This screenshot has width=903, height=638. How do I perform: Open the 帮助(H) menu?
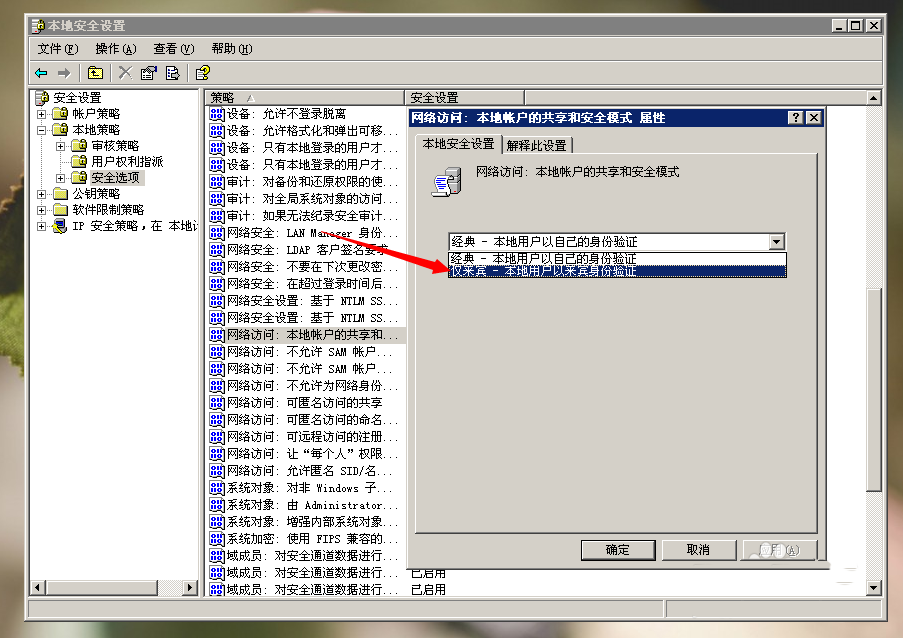coord(232,49)
